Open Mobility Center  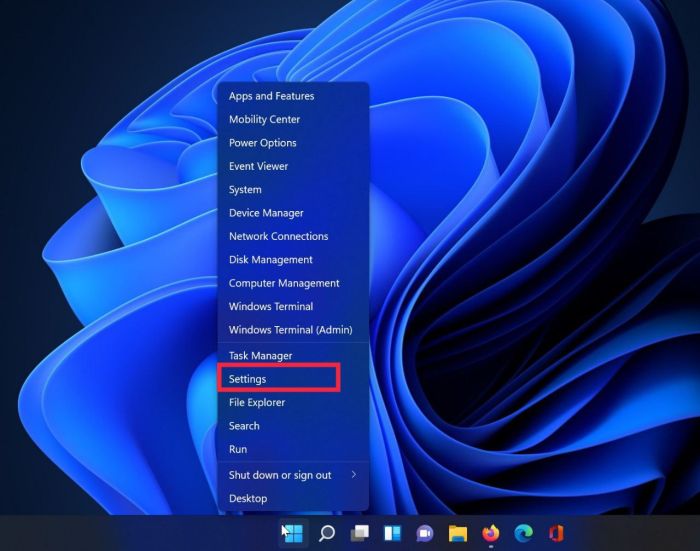[293, 119]
